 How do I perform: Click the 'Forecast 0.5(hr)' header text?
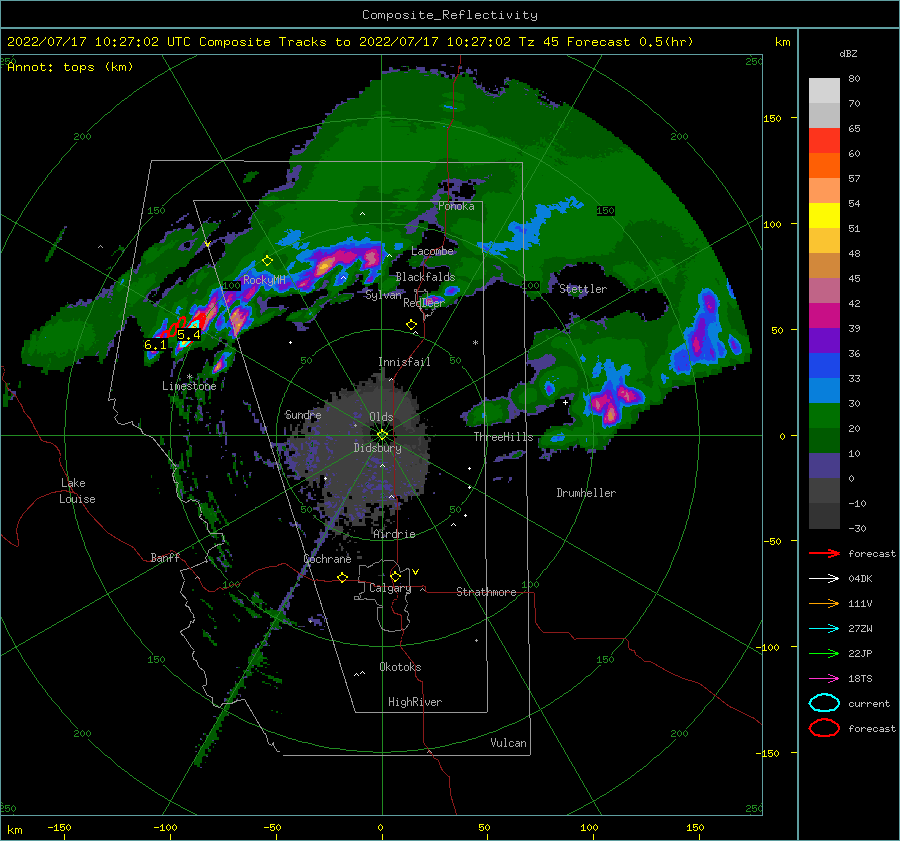coord(630,42)
